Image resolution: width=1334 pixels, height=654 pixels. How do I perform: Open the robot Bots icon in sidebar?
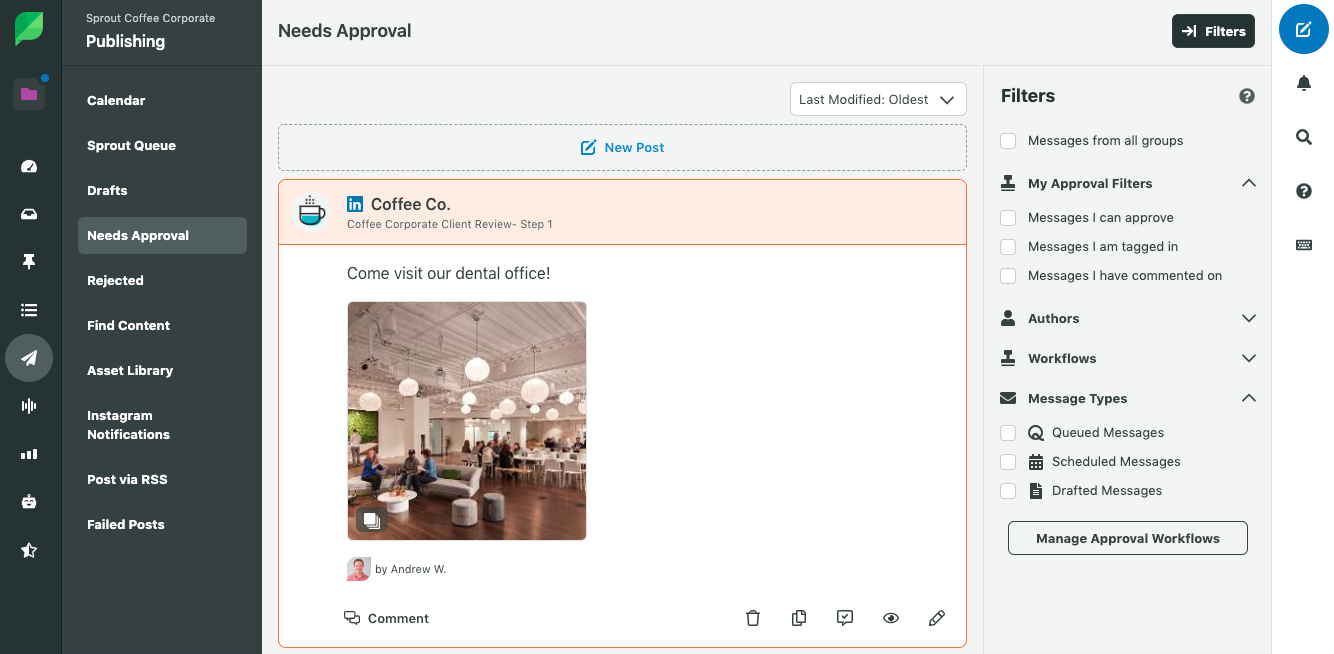(29, 502)
